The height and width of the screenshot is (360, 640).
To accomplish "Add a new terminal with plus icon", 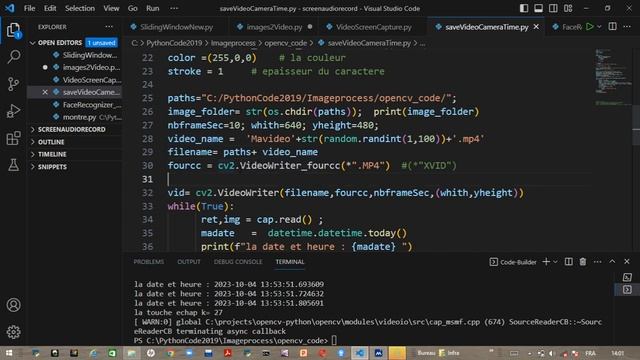I will pos(546,262).
